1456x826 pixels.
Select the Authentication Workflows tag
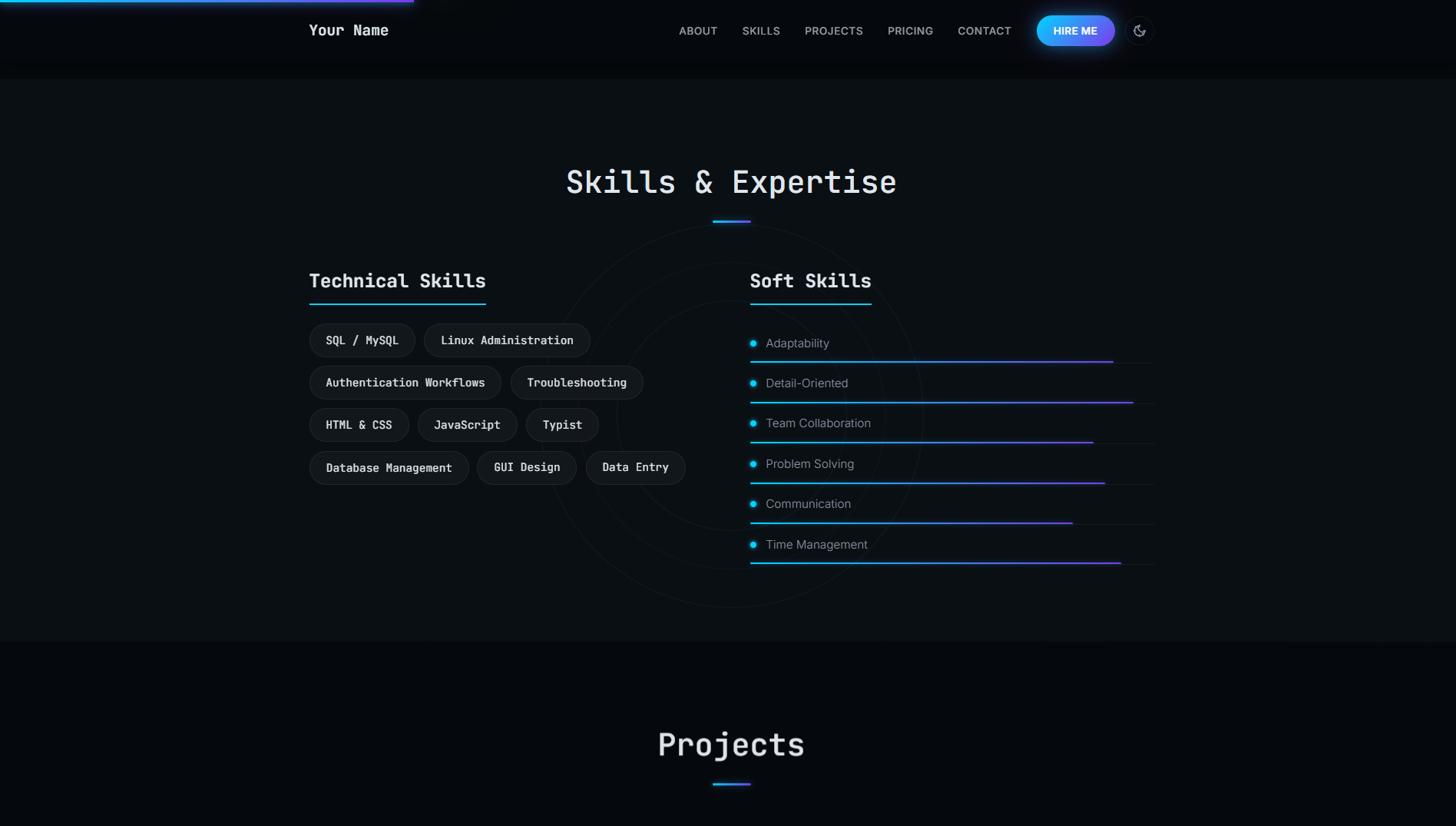tap(405, 383)
